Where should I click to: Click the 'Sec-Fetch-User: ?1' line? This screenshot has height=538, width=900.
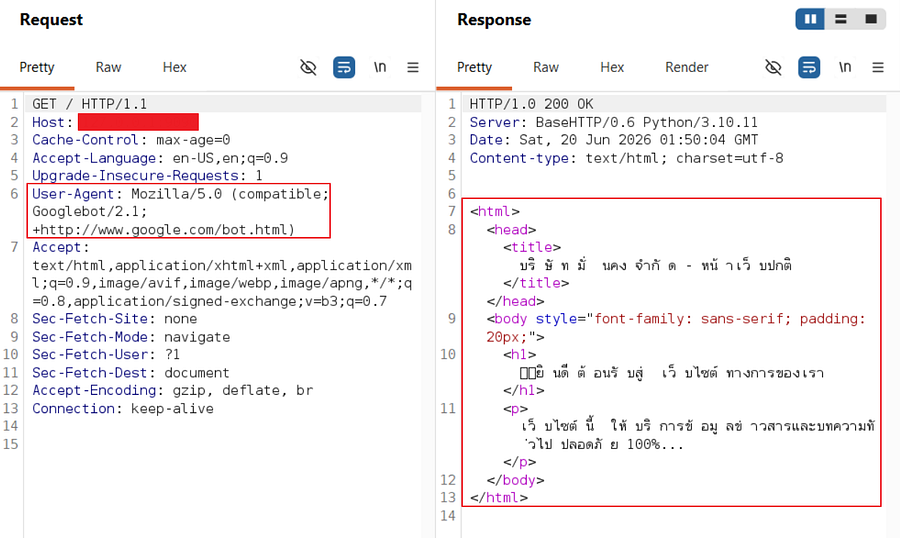(x=106, y=354)
